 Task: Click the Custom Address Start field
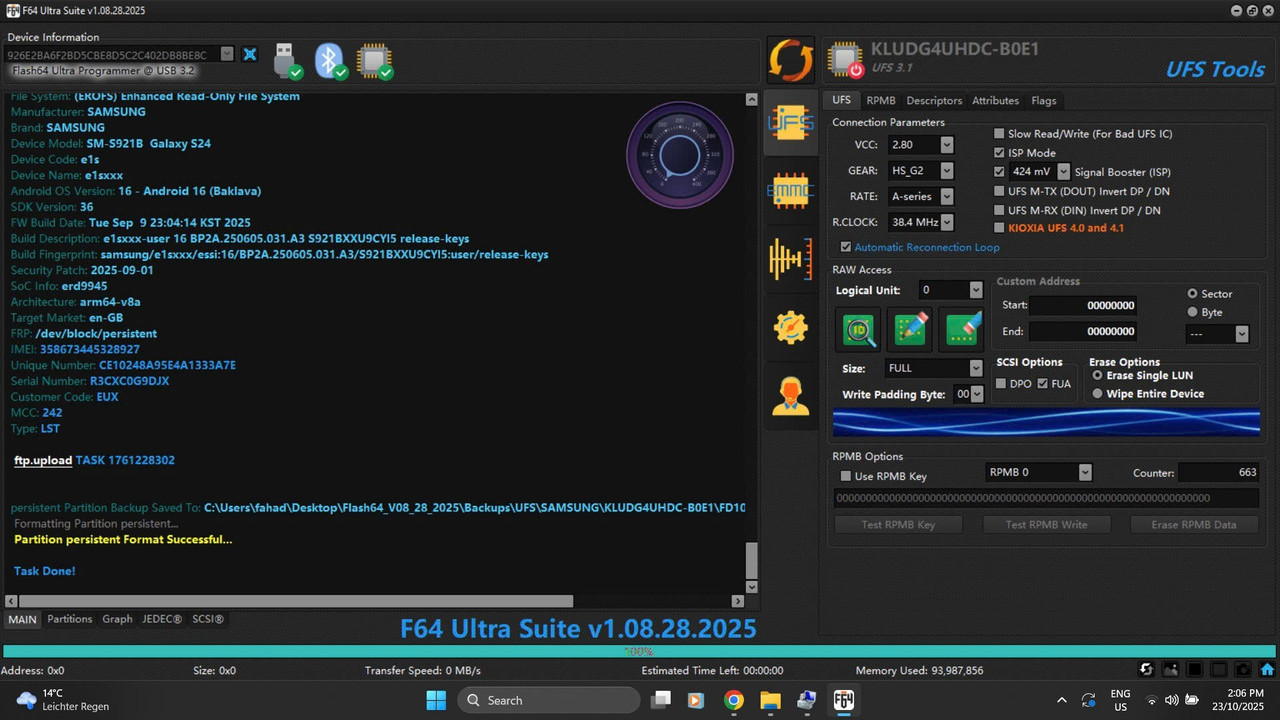1083,305
